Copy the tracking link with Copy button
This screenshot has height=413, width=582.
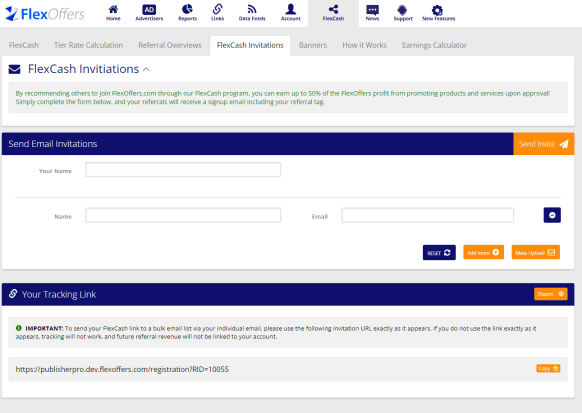coord(548,368)
